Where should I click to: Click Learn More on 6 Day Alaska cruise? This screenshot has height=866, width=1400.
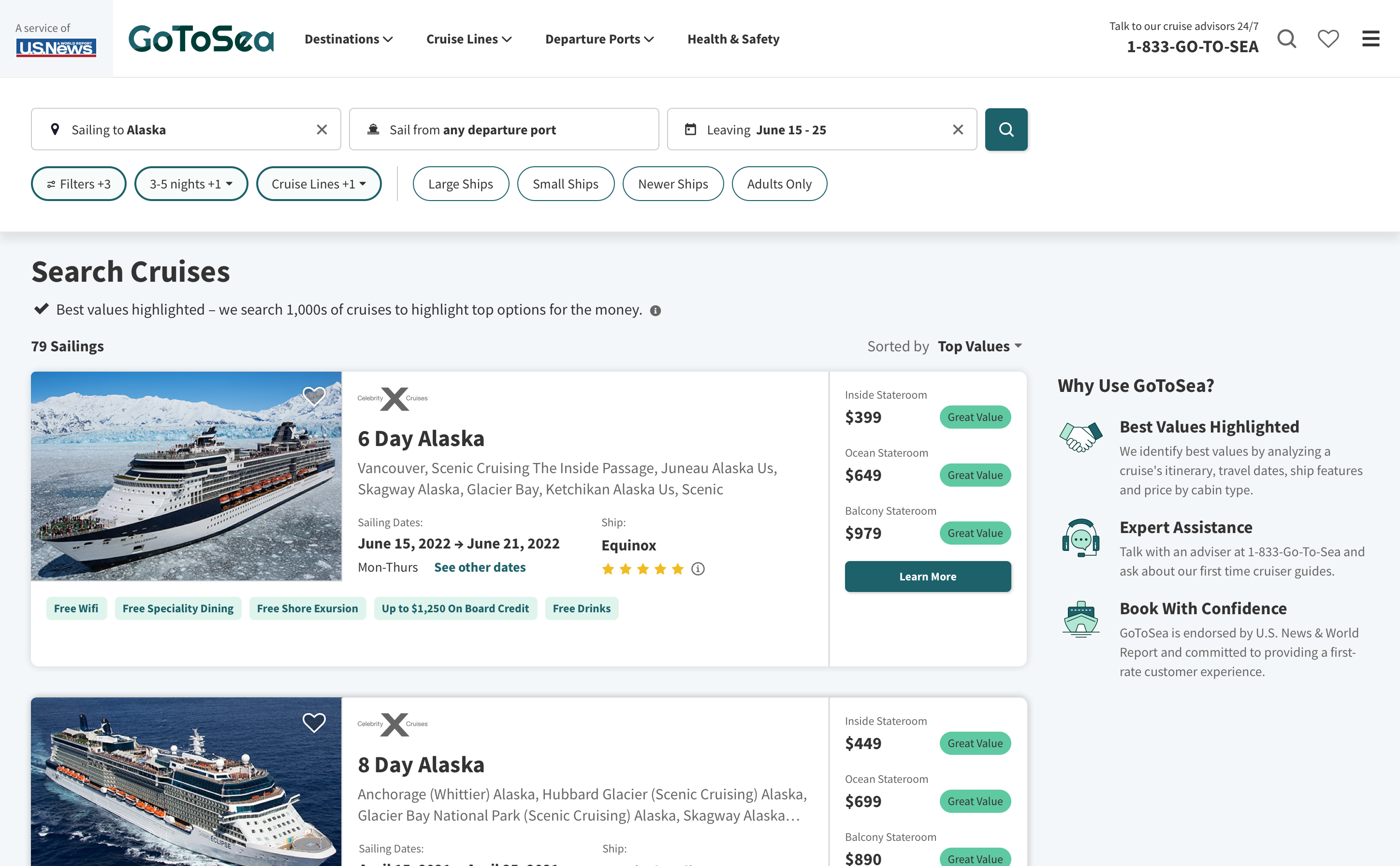928,576
